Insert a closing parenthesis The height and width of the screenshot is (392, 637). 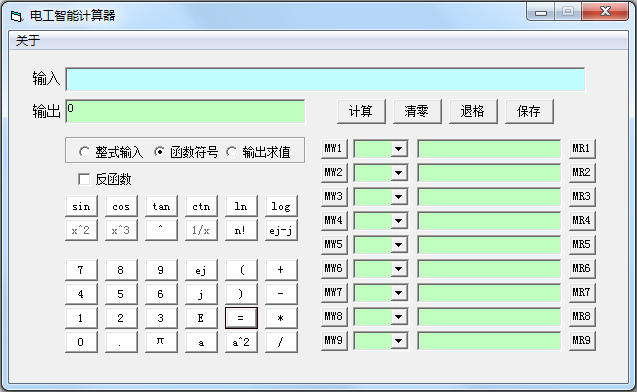click(241, 294)
